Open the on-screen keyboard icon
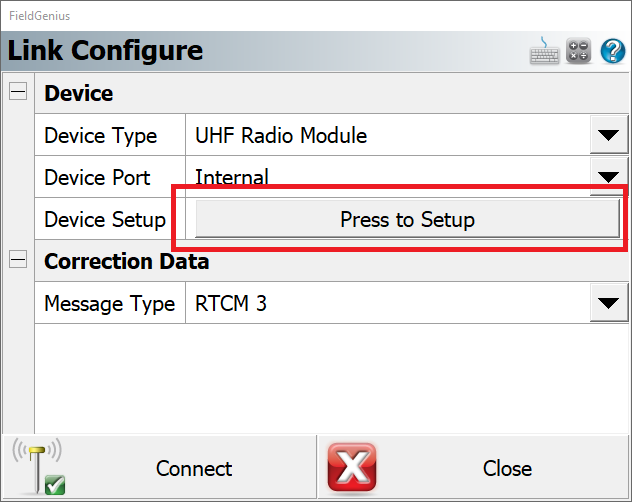632x502 pixels. [545, 51]
